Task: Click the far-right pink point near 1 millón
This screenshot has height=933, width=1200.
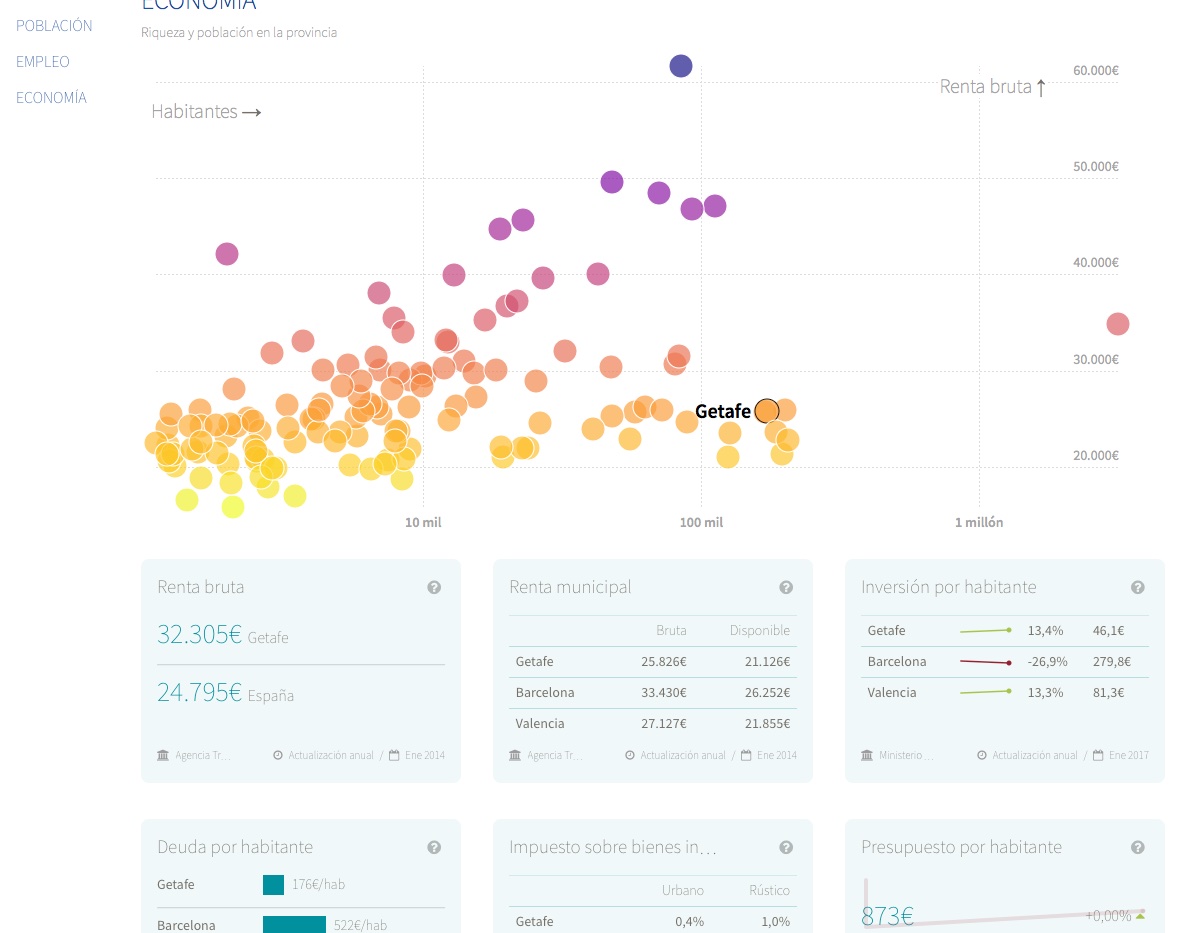Action: tap(1118, 324)
